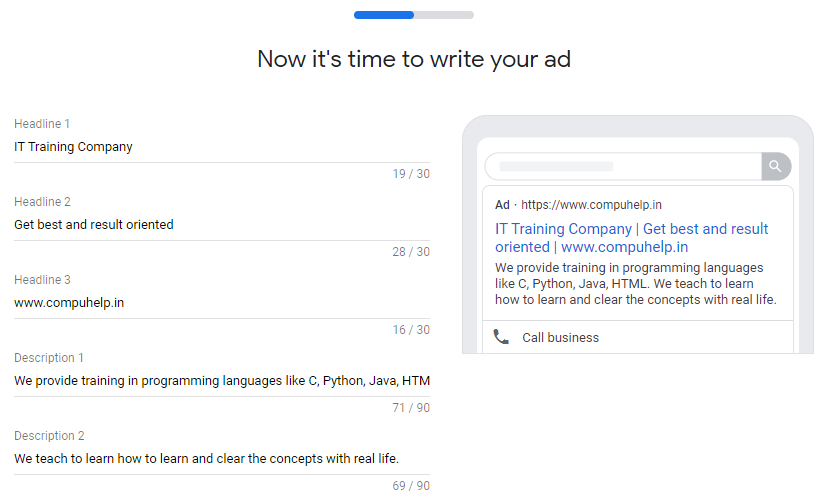Click the https://www.compuhelp.in URL in the preview

click(591, 205)
